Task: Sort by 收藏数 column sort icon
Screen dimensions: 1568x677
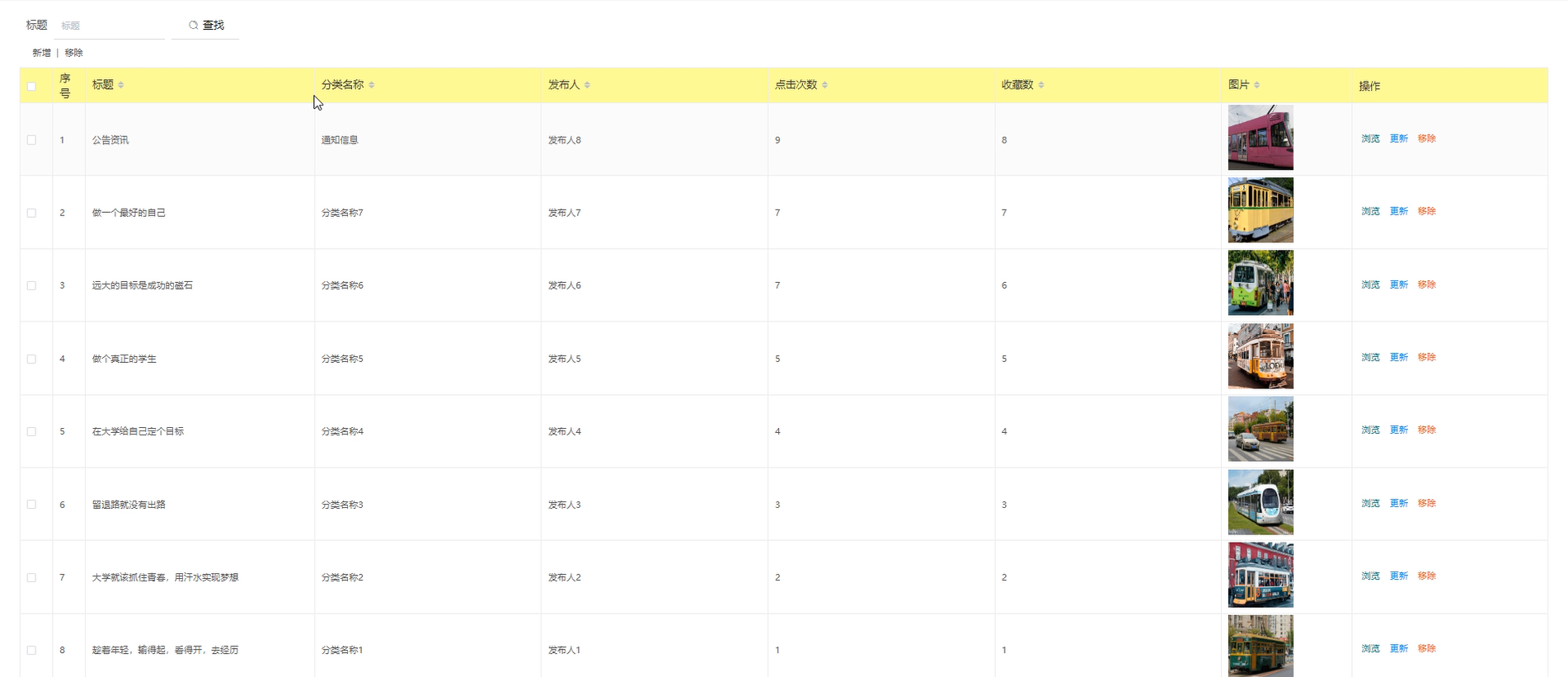Action: (x=1041, y=85)
